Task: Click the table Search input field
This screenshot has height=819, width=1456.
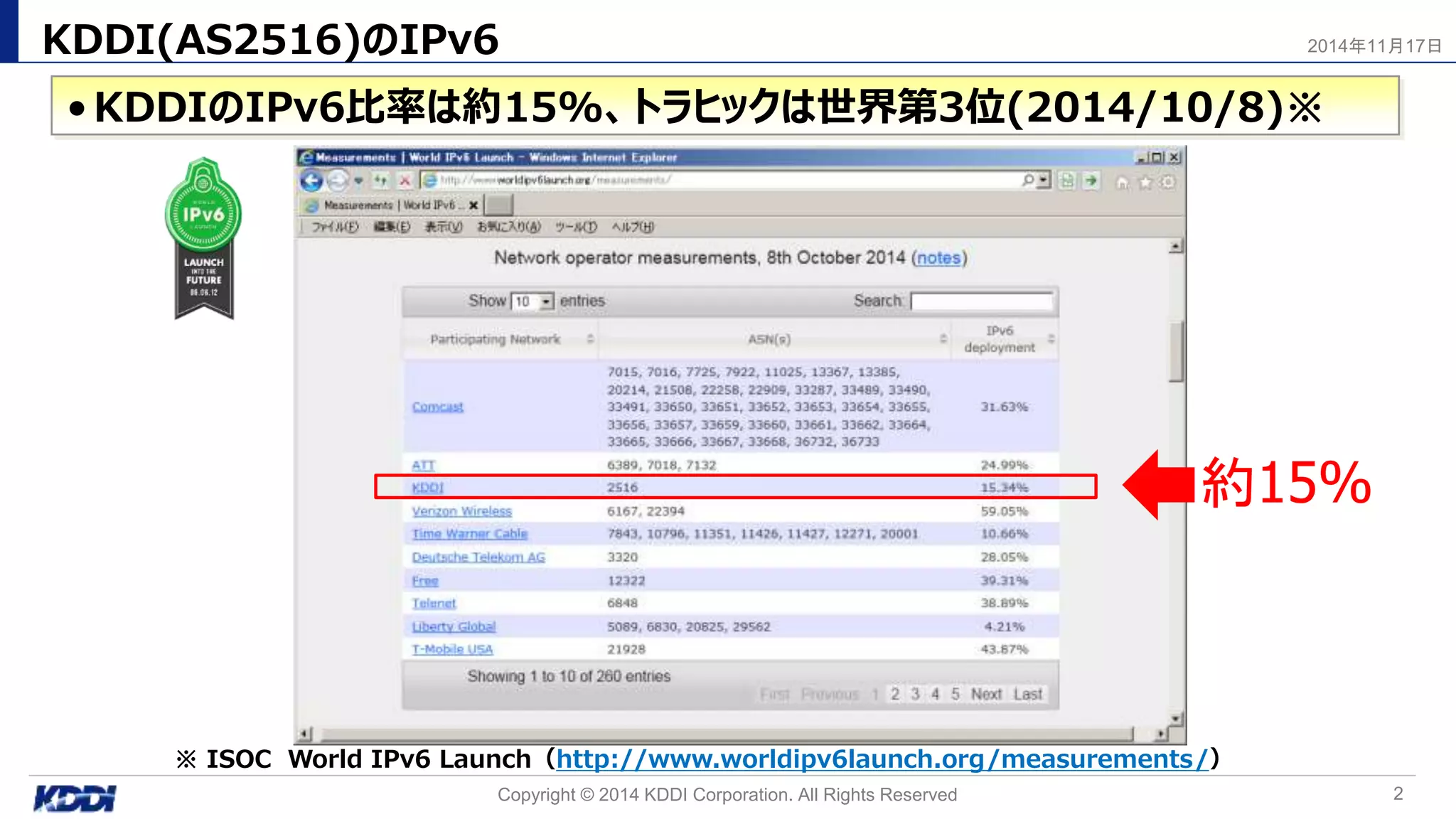Action: (x=981, y=301)
